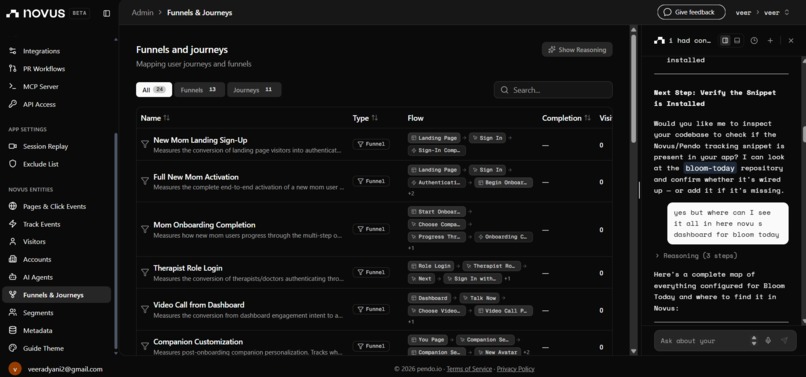806x377 pixels.
Task: Expand +1 more steps in Mom Onboarding Completion
Action: click(x=411, y=248)
